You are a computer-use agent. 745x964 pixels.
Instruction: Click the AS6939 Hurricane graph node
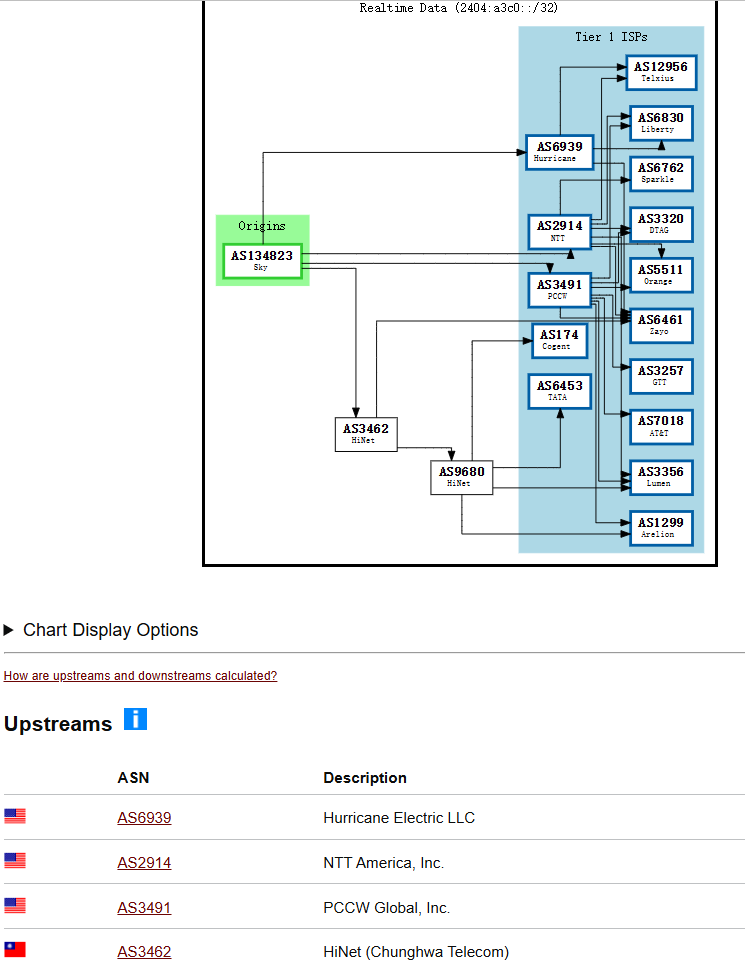[559, 152]
